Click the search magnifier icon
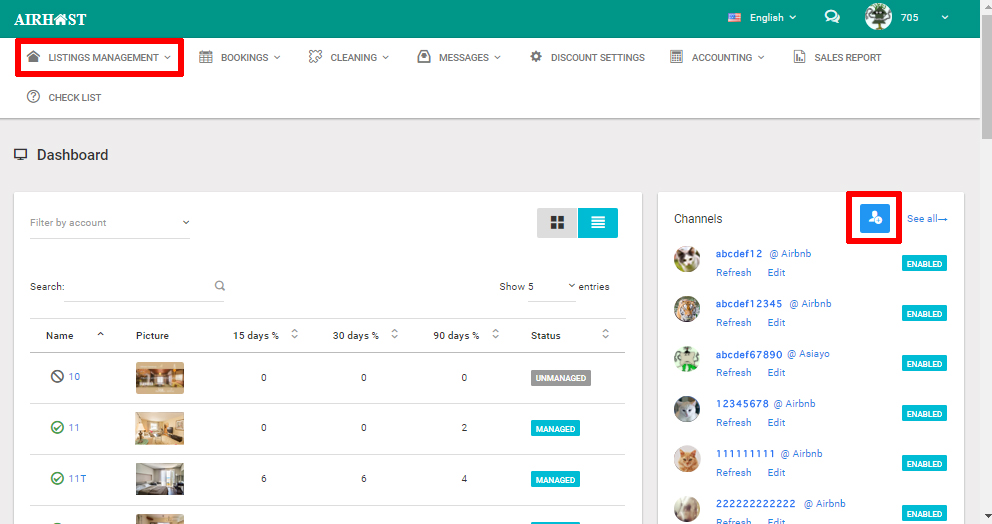 (220, 286)
